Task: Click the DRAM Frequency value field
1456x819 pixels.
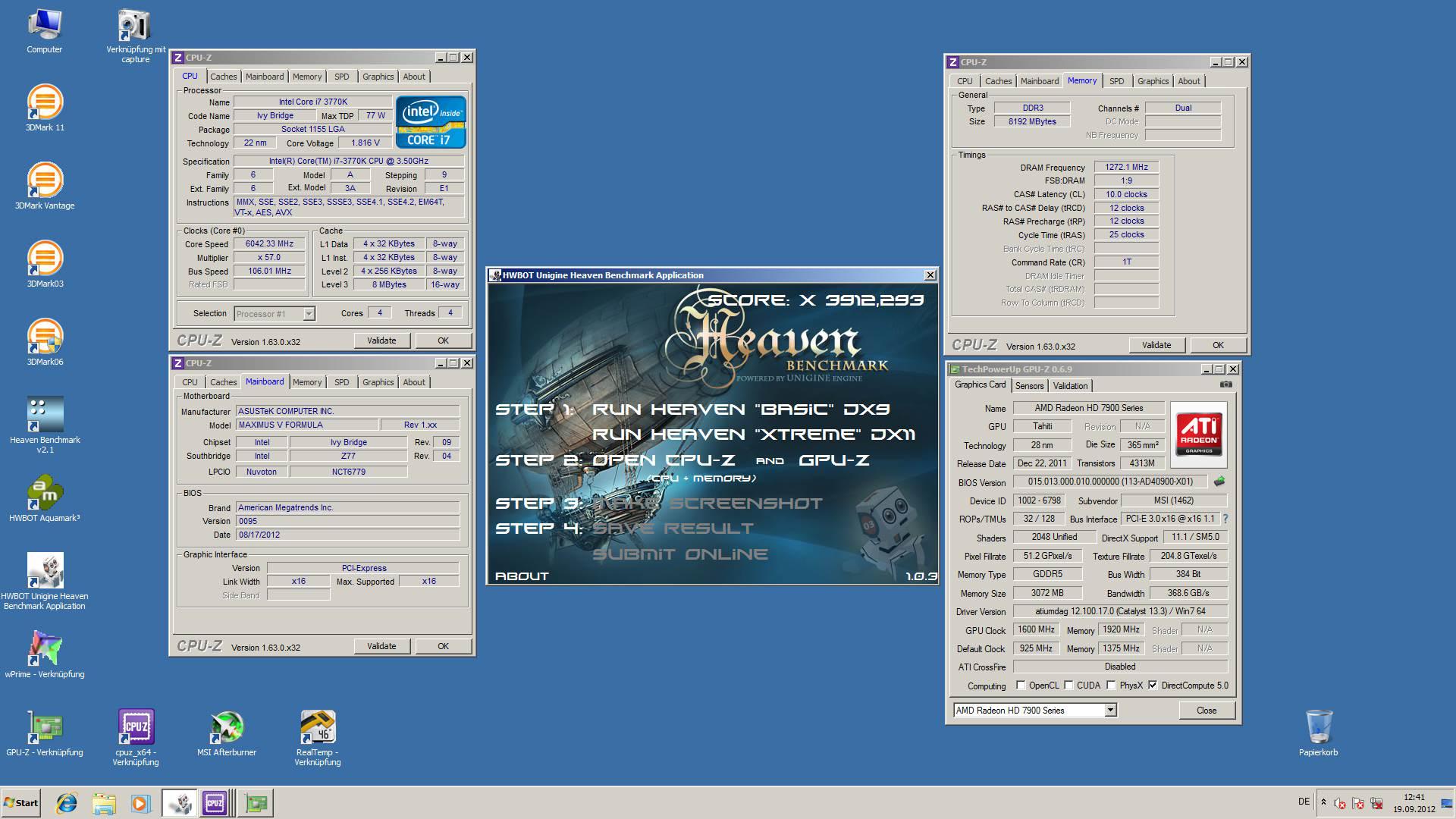Action: pyautogui.click(x=1126, y=167)
